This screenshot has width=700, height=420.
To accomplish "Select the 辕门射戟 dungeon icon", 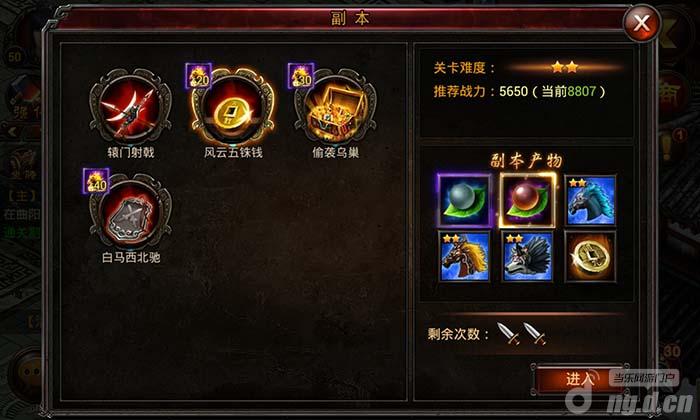I will [130, 105].
